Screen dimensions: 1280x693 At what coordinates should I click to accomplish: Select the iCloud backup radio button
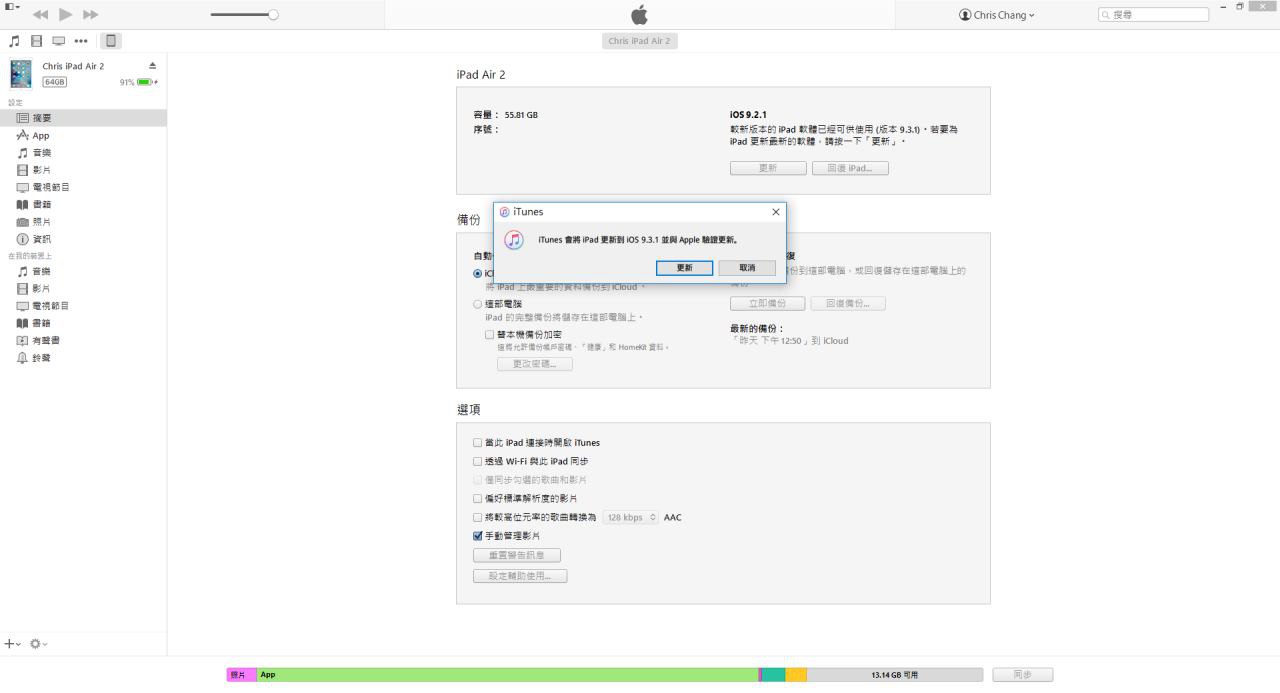click(477, 273)
